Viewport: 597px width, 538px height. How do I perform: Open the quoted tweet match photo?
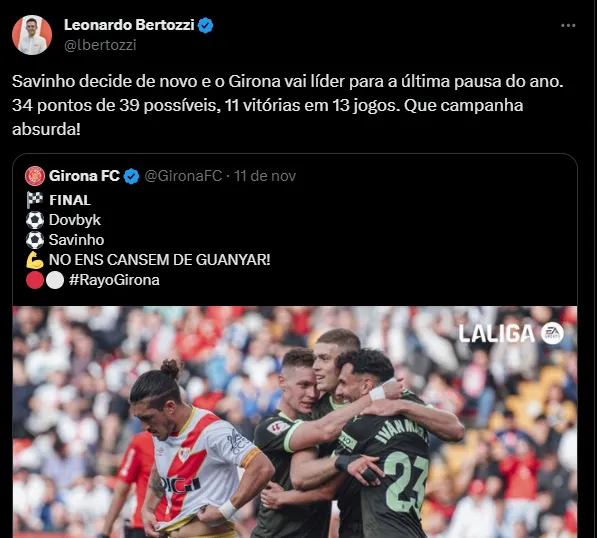[x=295, y=422]
